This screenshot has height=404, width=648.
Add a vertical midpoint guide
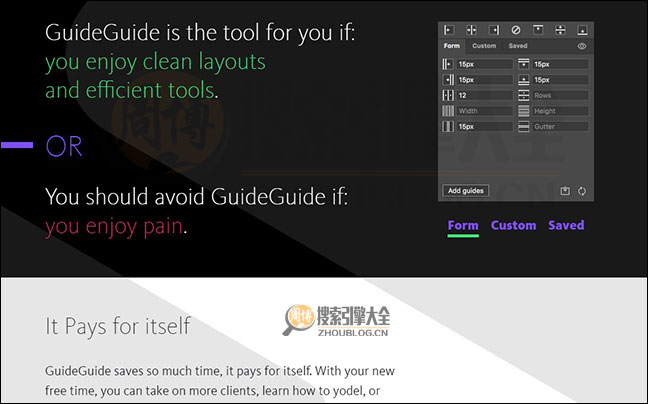471,30
